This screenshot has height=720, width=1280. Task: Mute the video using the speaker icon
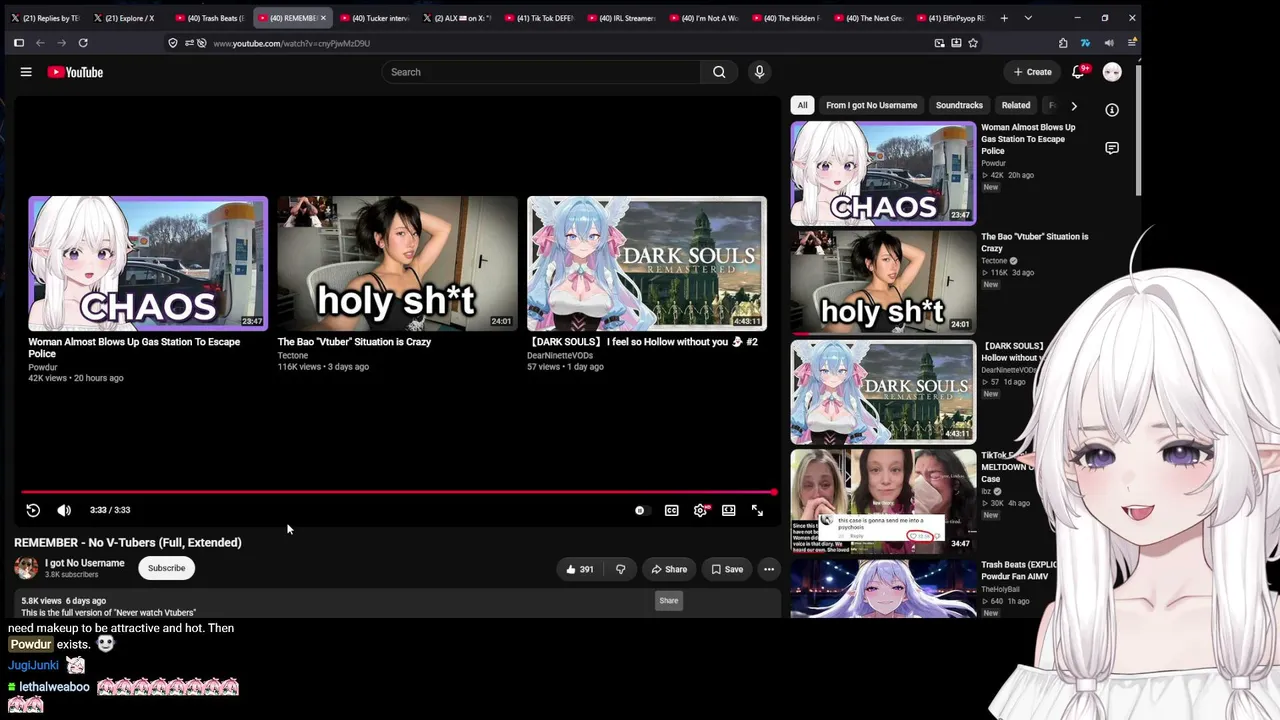pos(64,510)
